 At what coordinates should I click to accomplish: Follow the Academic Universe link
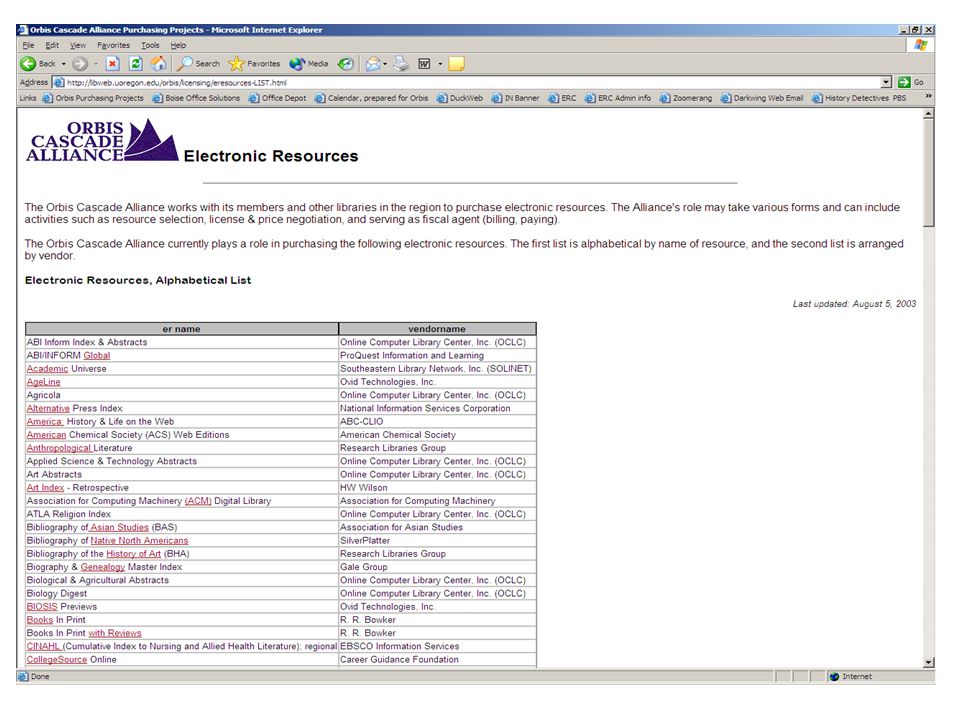click(x=47, y=369)
